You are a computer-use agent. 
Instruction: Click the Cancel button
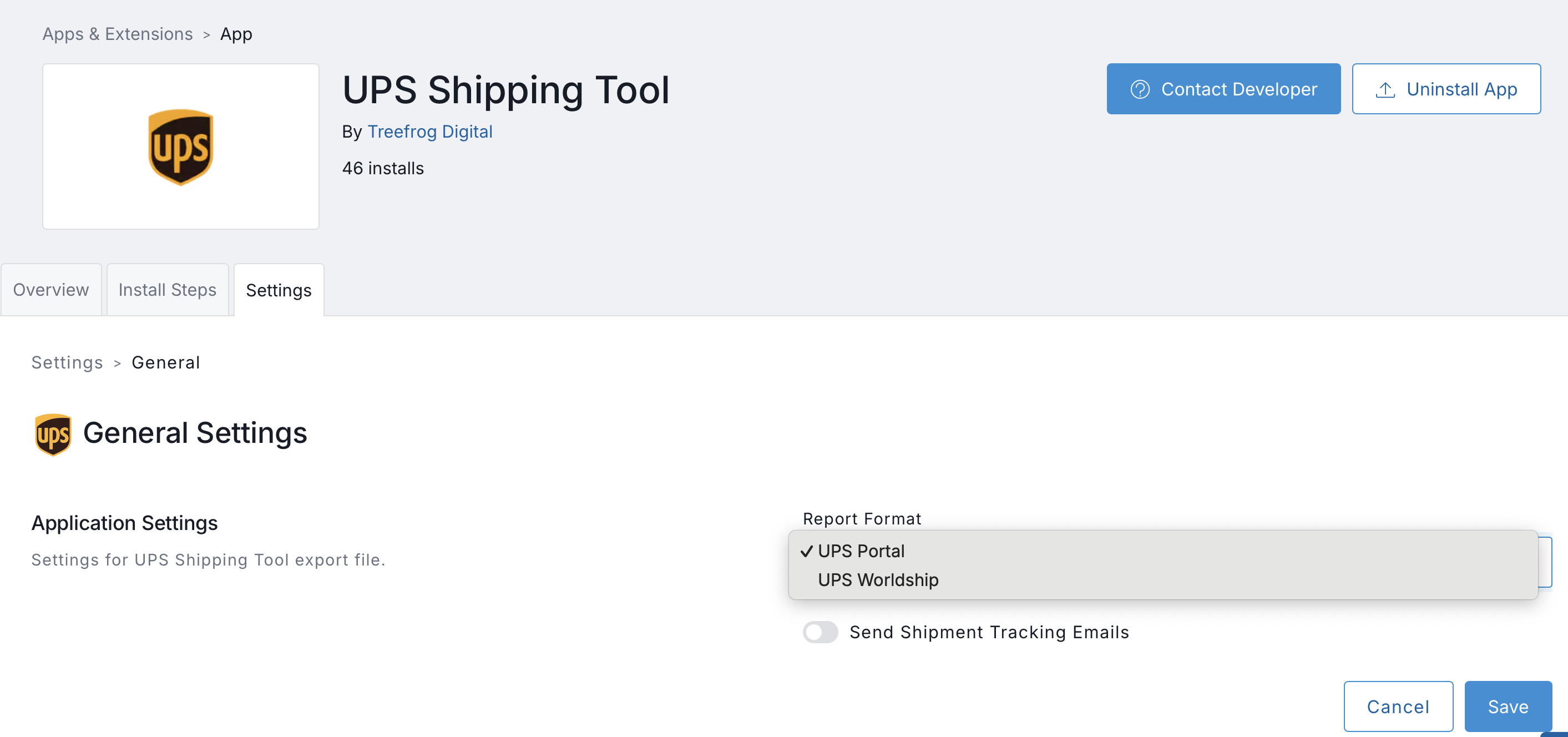1398,706
